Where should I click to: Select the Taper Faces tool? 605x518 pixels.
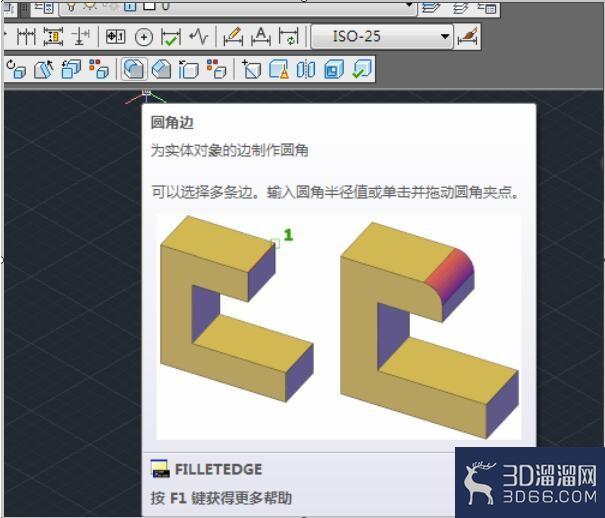(44, 69)
